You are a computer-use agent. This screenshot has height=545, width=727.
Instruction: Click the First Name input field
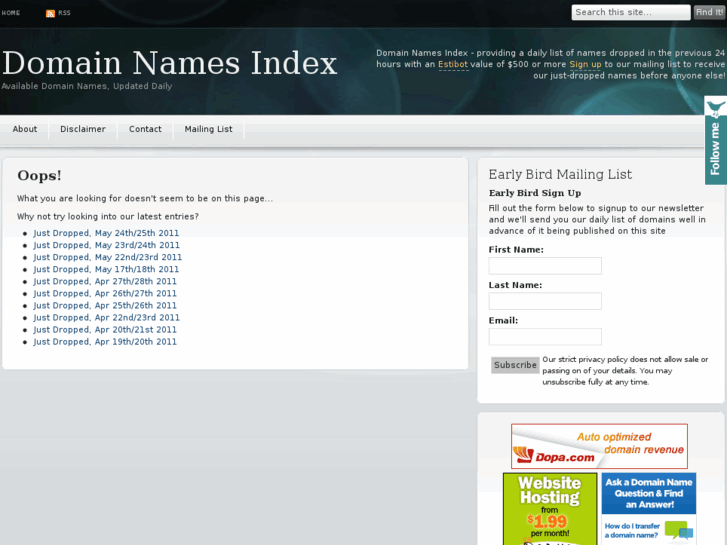pos(545,266)
